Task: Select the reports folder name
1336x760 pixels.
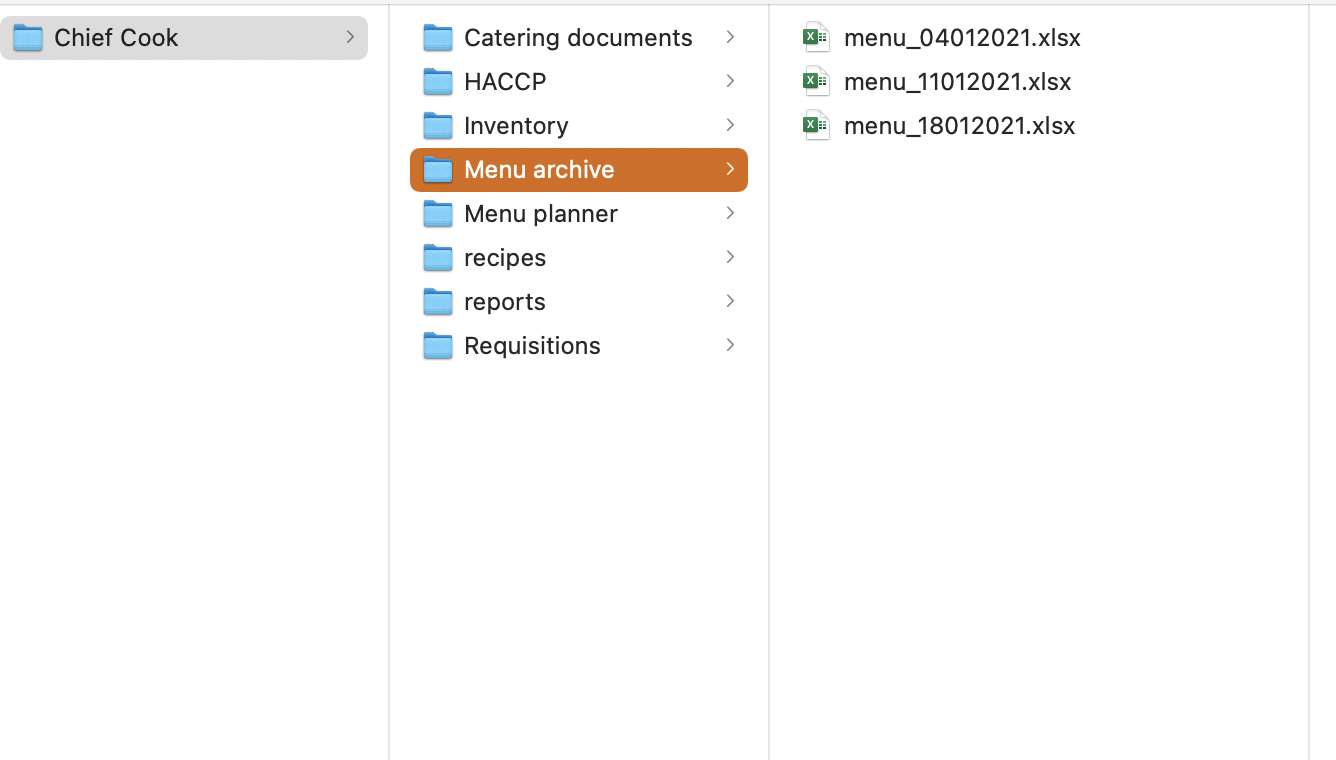Action: [505, 302]
